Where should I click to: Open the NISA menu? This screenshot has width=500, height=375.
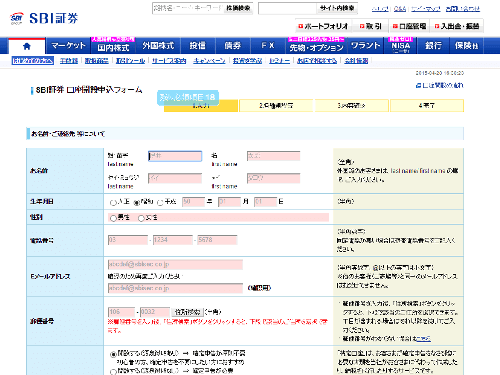click(401, 46)
